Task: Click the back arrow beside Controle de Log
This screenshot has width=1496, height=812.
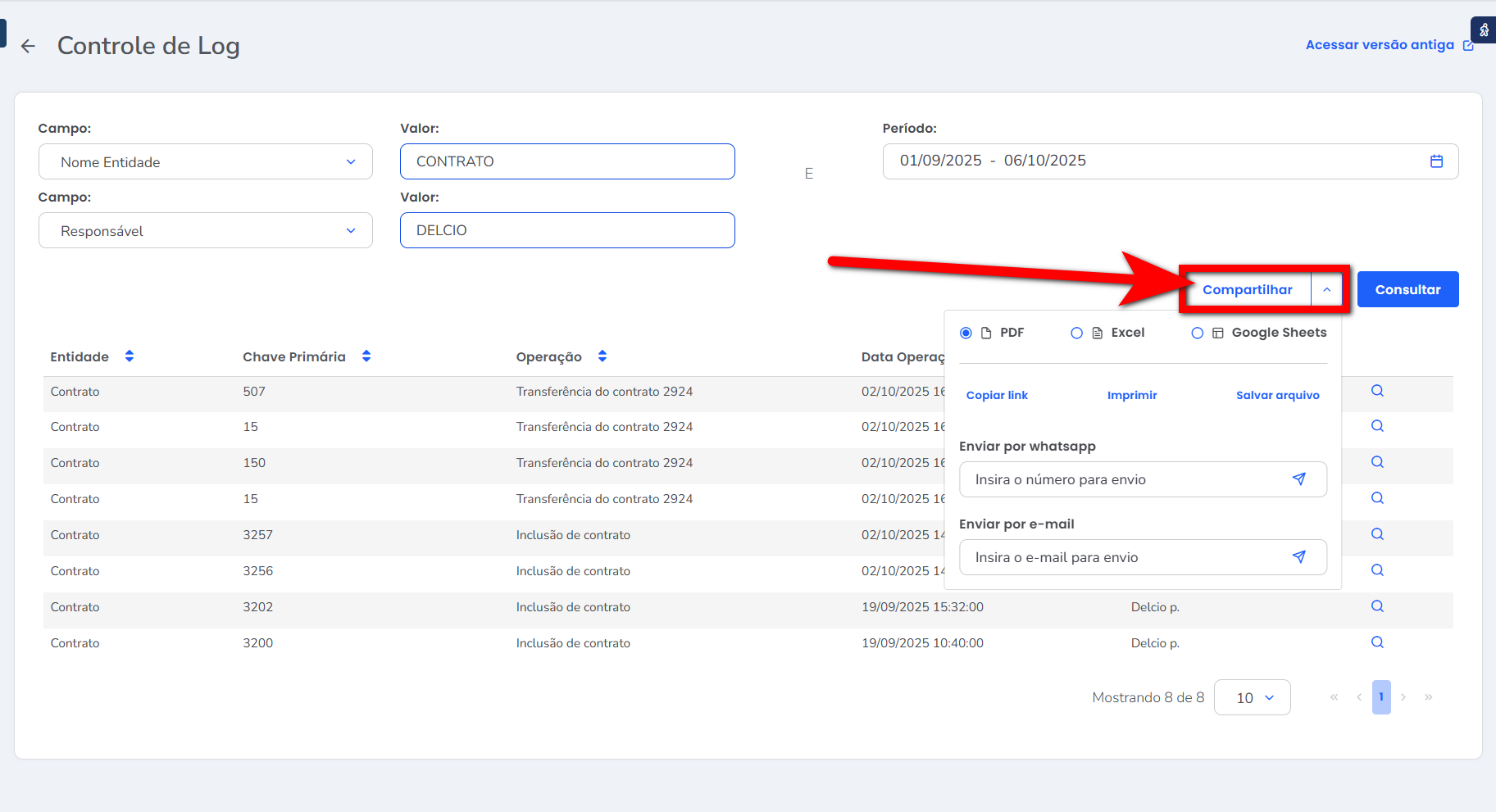Action: (x=29, y=47)
